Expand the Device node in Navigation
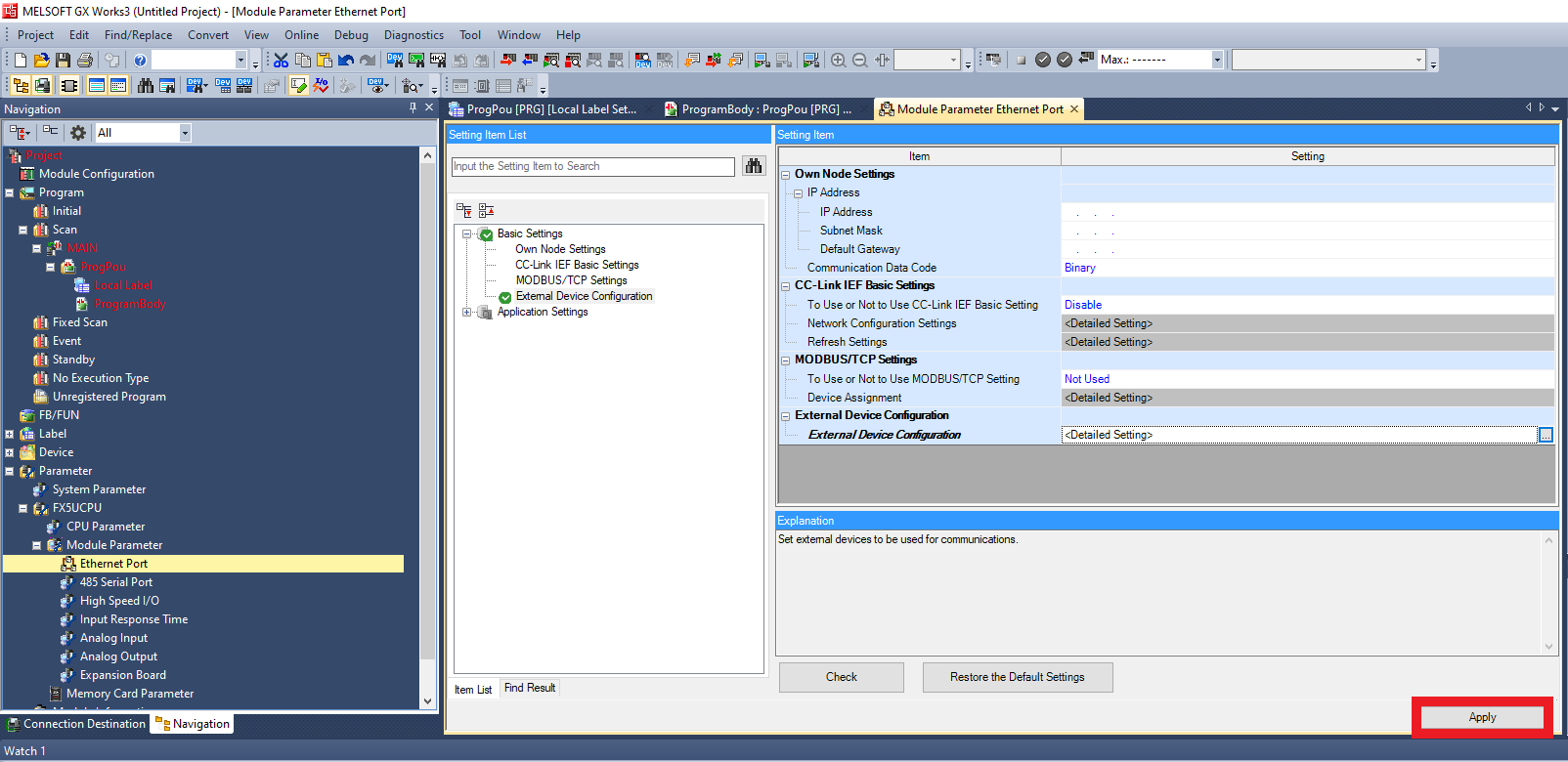Image resolution: width=1568 pixels, height=762 pixels. (10, 452)
